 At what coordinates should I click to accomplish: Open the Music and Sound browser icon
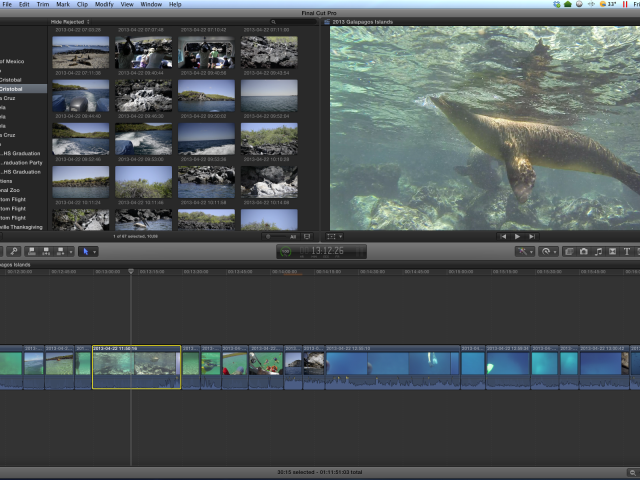598,251
